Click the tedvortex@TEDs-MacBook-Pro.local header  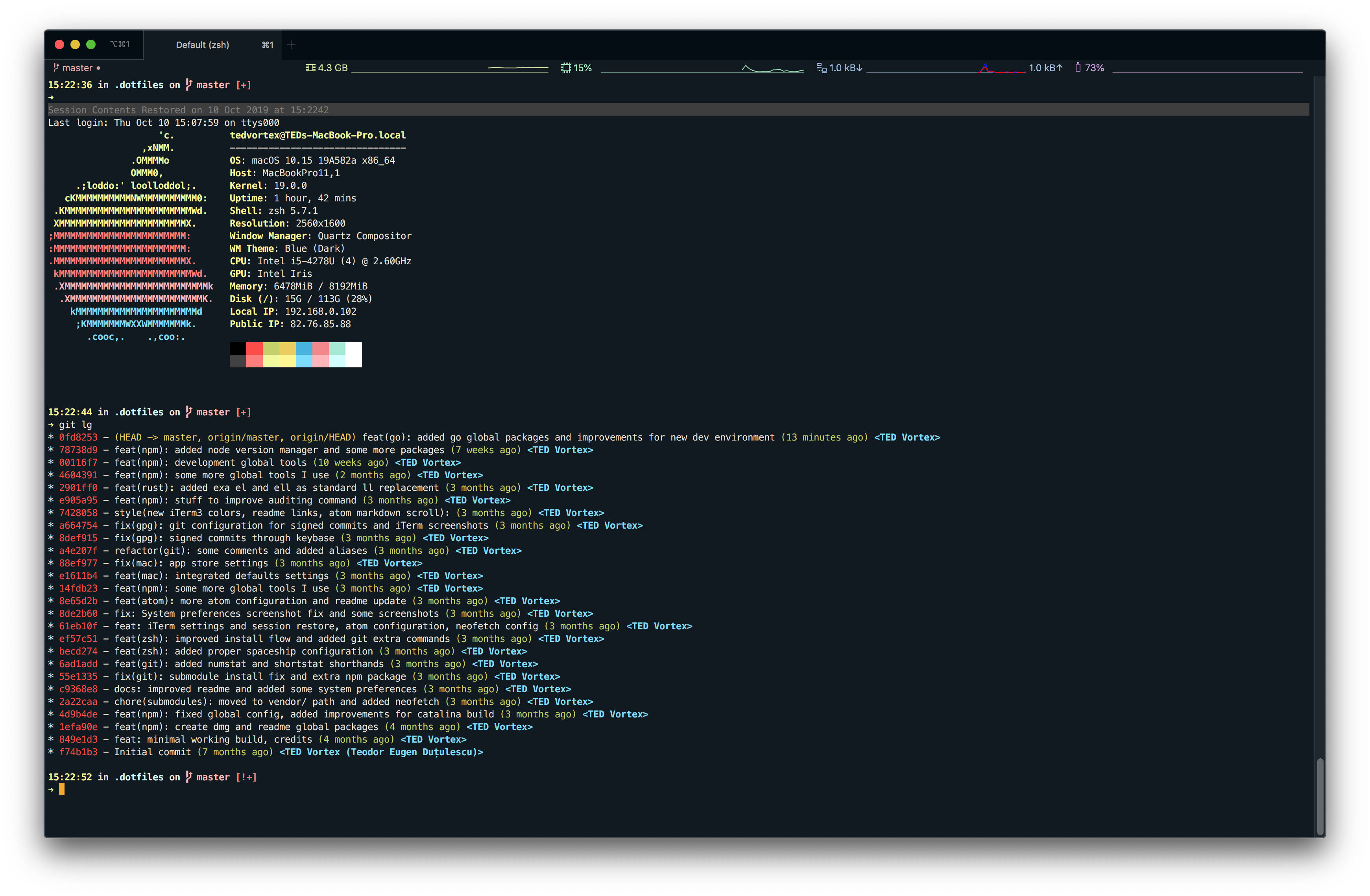pos(318,135)
